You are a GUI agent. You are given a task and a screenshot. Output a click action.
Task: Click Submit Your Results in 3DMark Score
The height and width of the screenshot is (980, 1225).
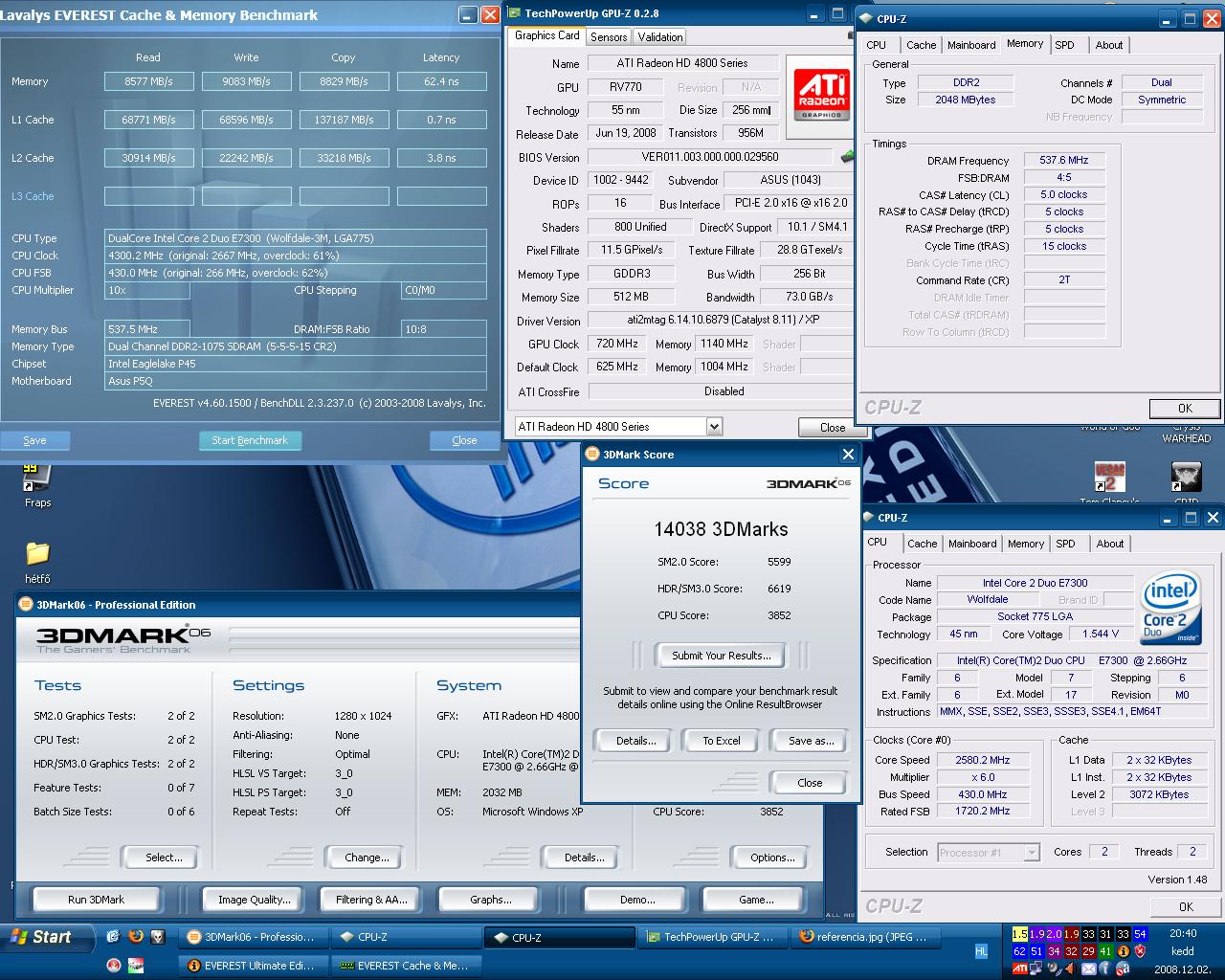[722, 656]
